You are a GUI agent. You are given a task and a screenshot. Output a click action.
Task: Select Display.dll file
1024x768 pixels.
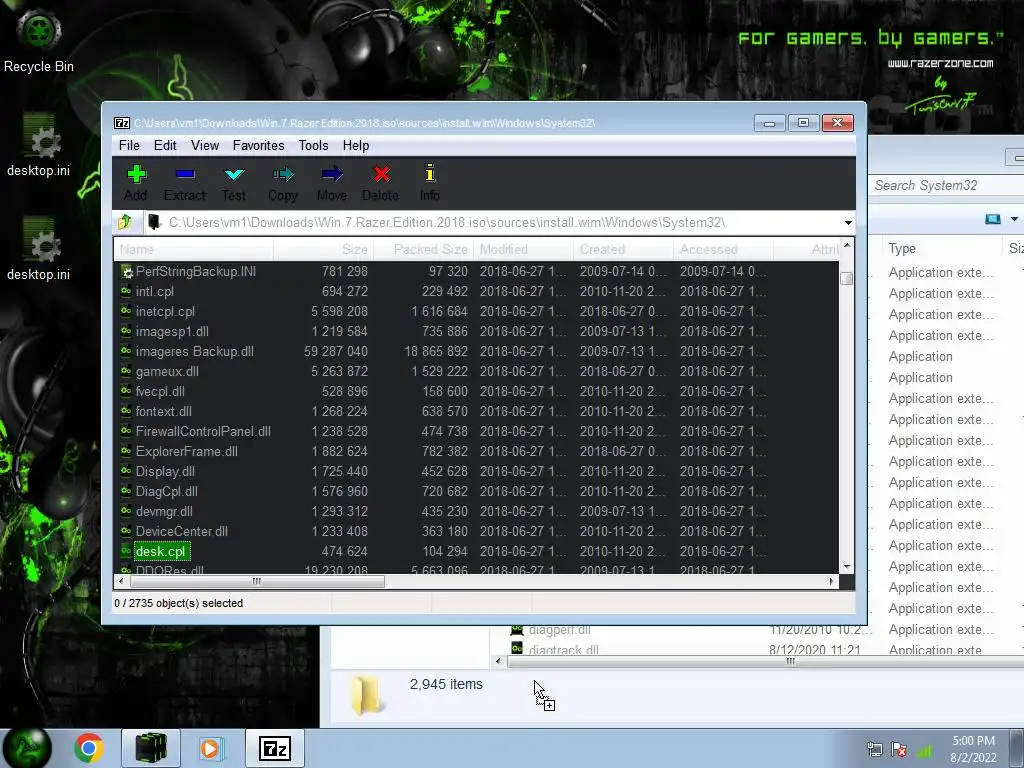point(165,471)
